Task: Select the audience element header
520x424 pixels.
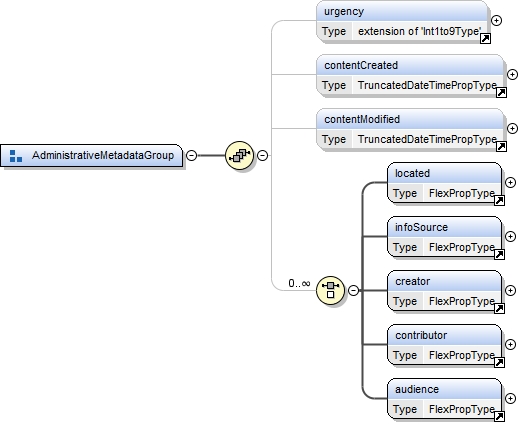Action: point(444,389)
